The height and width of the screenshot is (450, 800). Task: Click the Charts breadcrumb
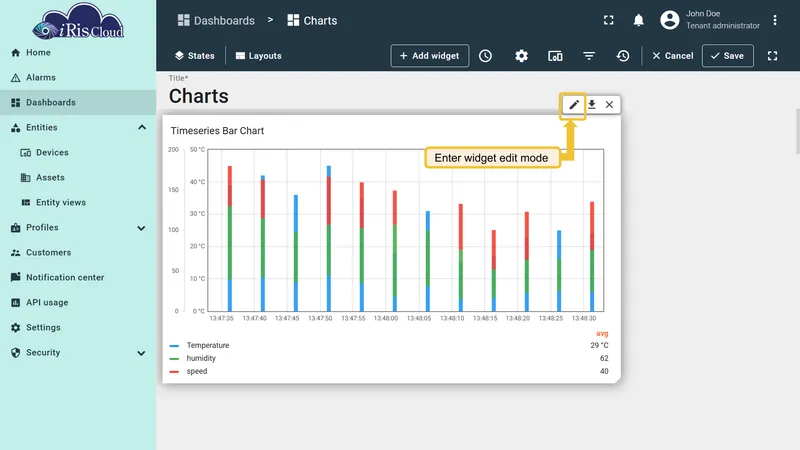pos(312,20)
